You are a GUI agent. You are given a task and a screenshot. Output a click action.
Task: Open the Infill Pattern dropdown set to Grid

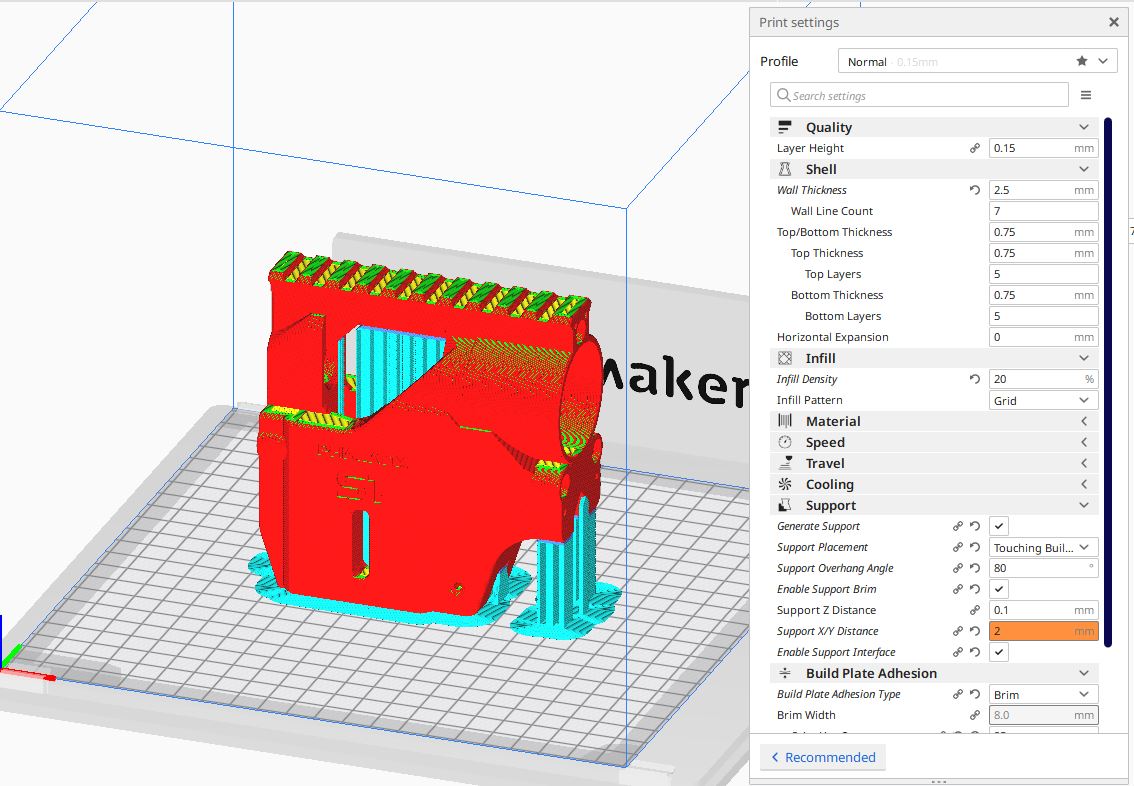1044,400
